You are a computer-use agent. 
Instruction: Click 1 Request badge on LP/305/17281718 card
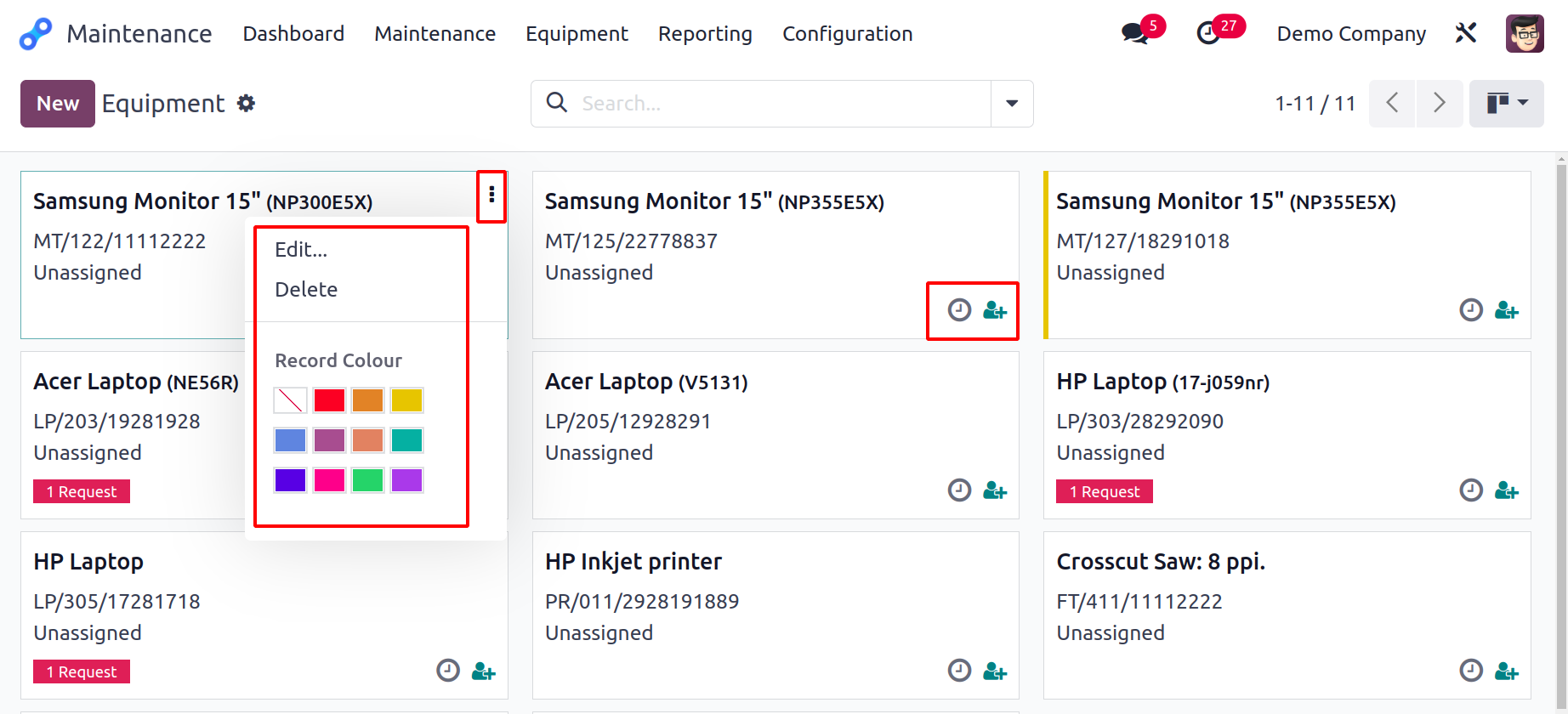tap(82, 671)
